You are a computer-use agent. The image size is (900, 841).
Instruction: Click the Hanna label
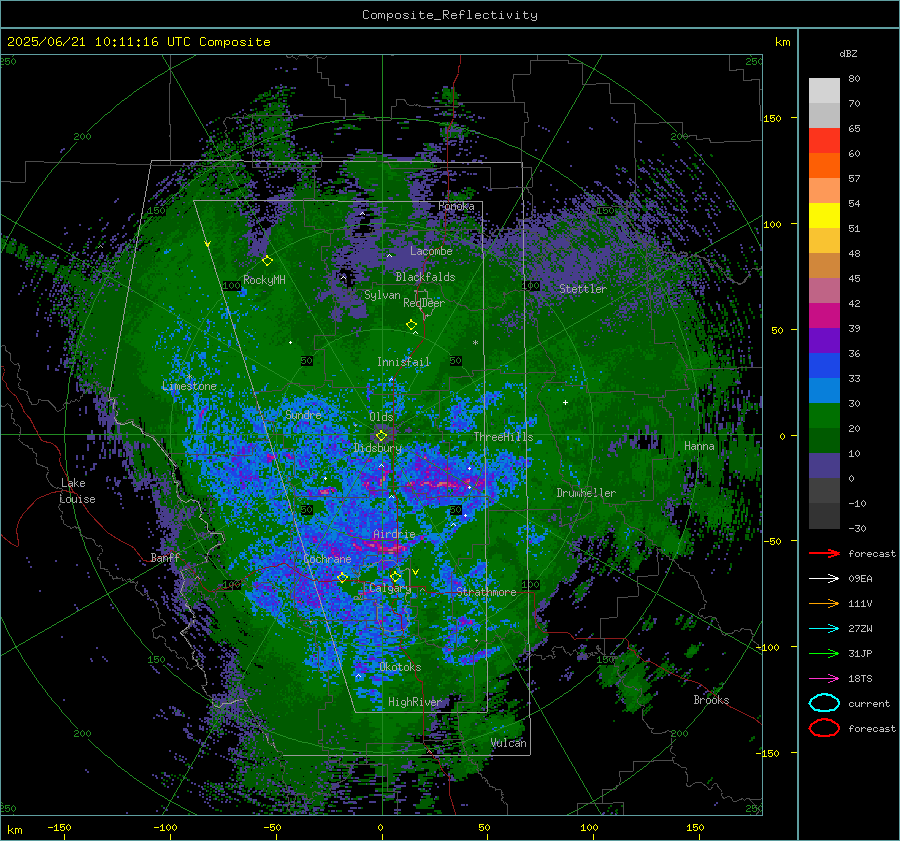click(699, 446)
